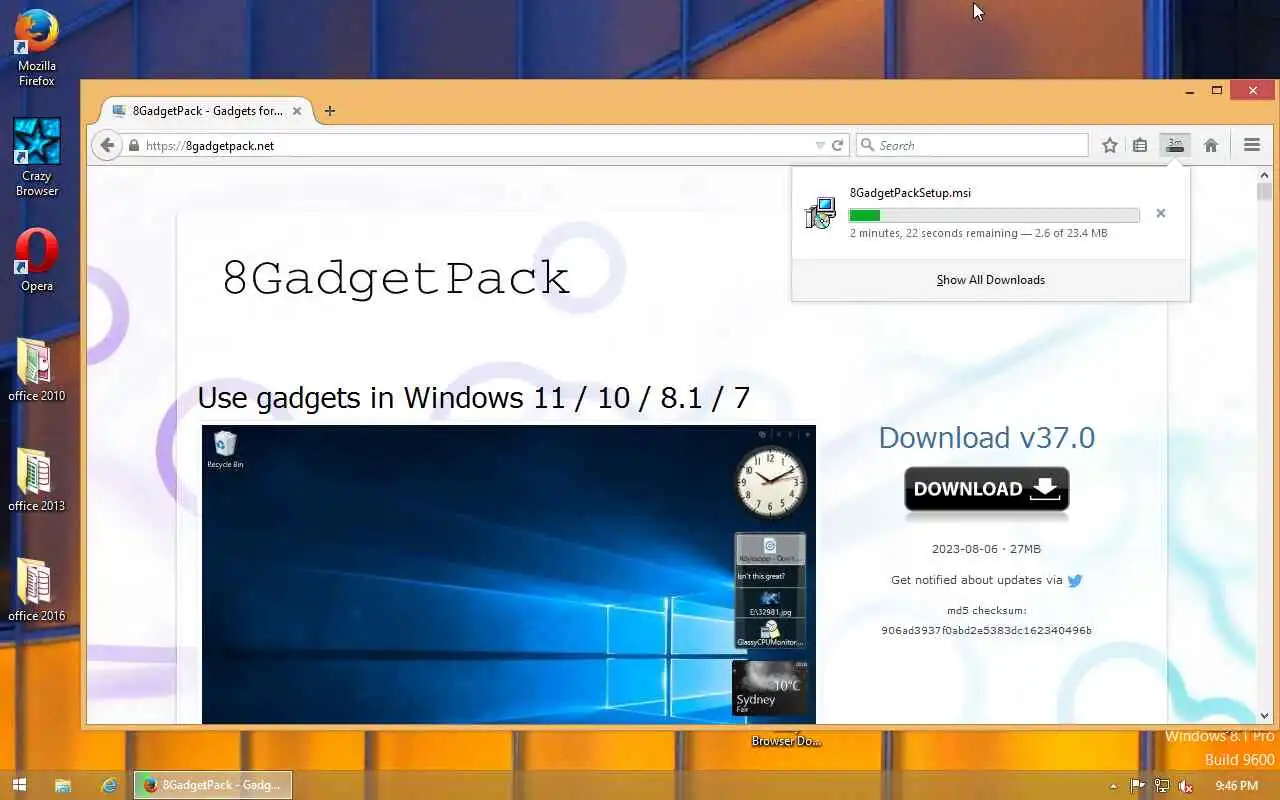Click the taskbar clock 9:46 PM
This screenshot has height=800, width=1280.
[1236, 786]
